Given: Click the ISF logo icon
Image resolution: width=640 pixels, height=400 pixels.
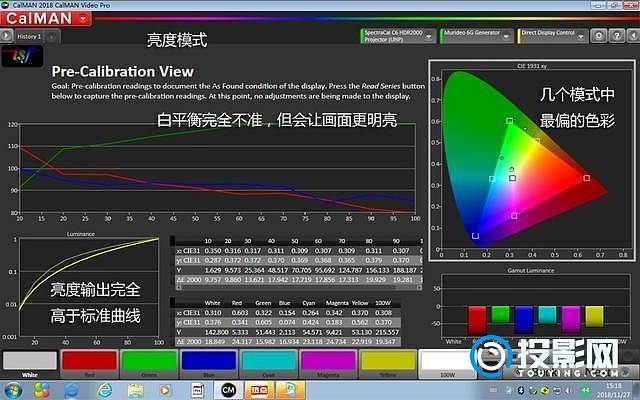Looking at the screenshot, I should pyautogui.click(x=22, y=56).
